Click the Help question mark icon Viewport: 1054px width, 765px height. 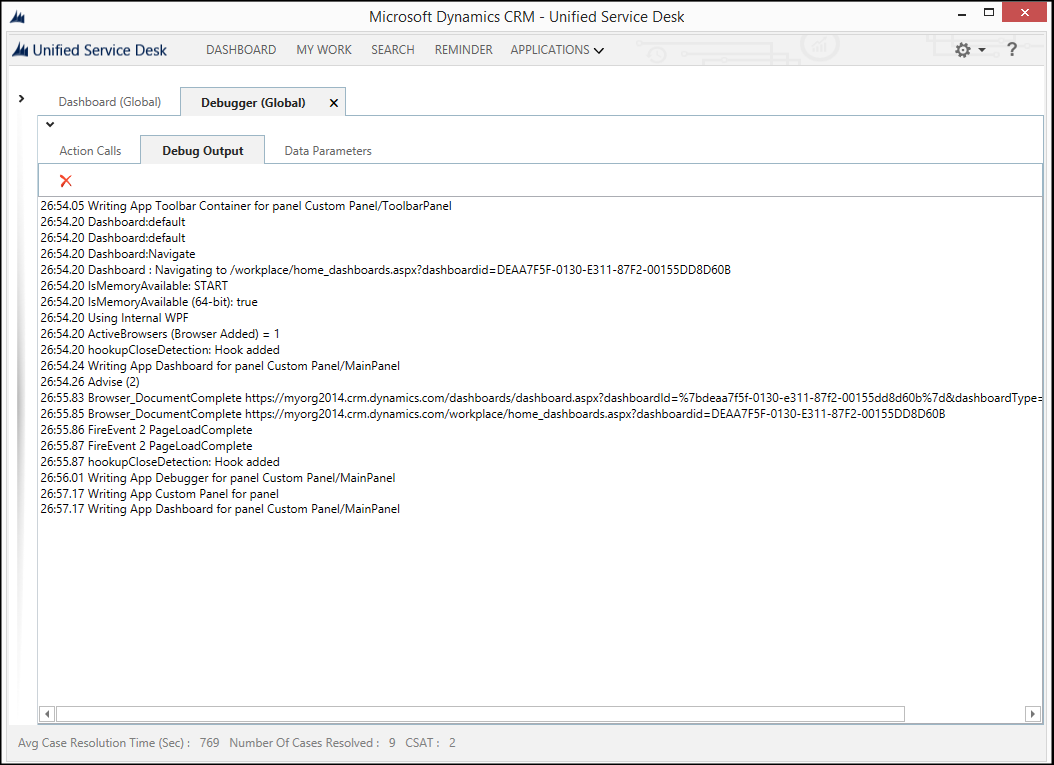1011,49
